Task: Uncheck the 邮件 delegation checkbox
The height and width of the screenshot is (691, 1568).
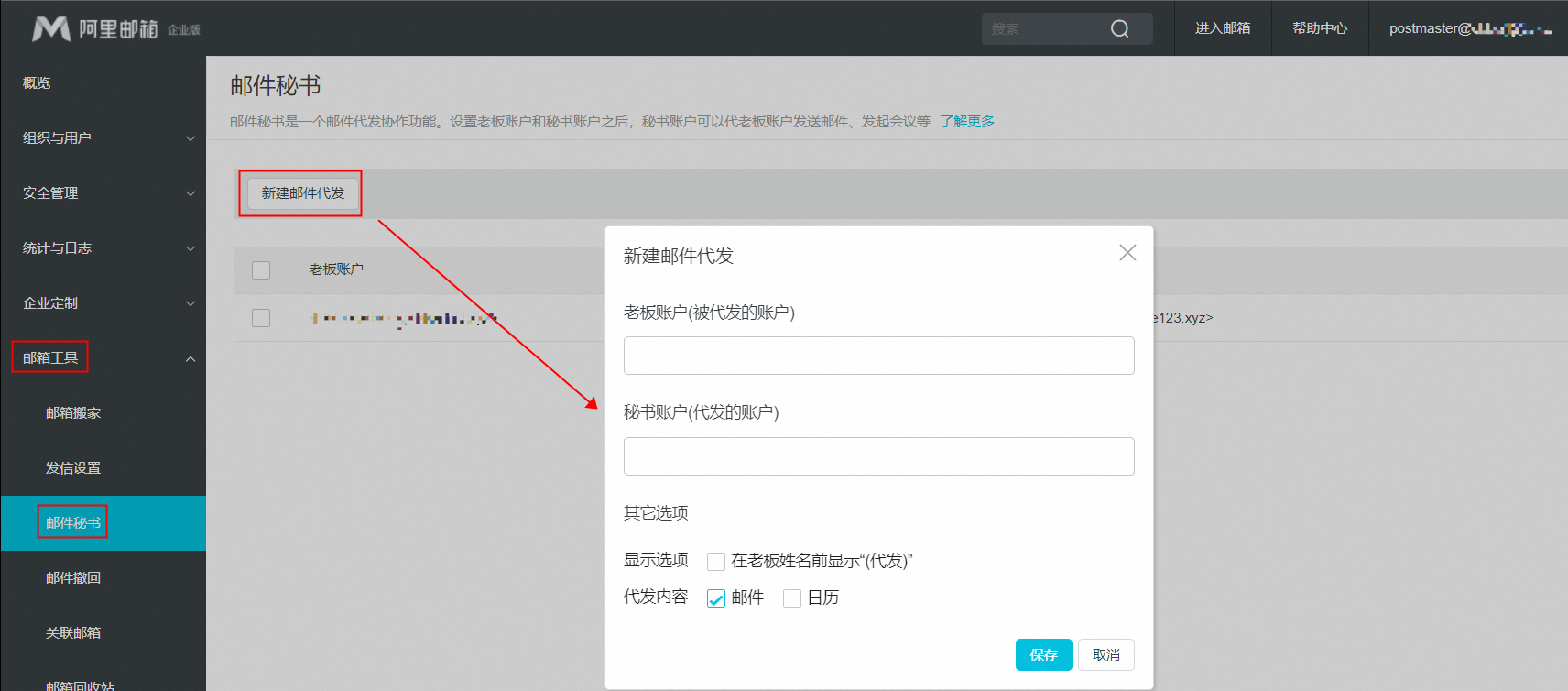Action: pyautogui.click(x=716, y=598)
